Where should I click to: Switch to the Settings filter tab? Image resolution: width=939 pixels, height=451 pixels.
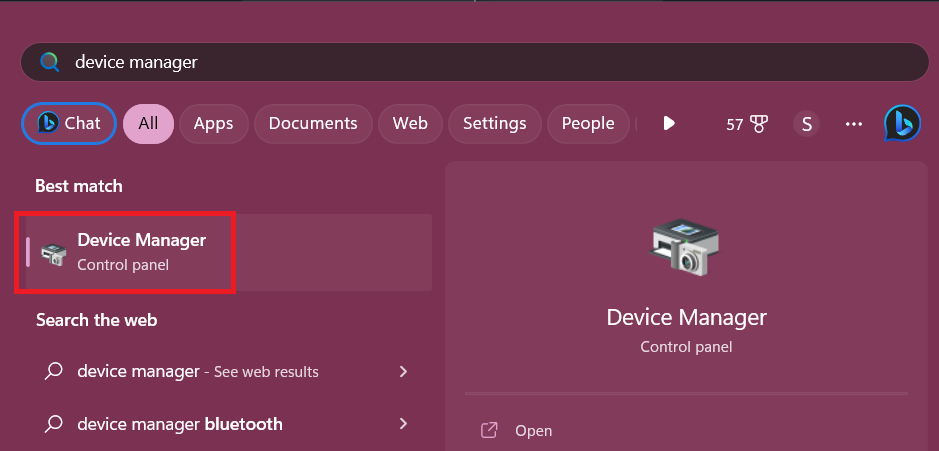[x=494, y=123]
